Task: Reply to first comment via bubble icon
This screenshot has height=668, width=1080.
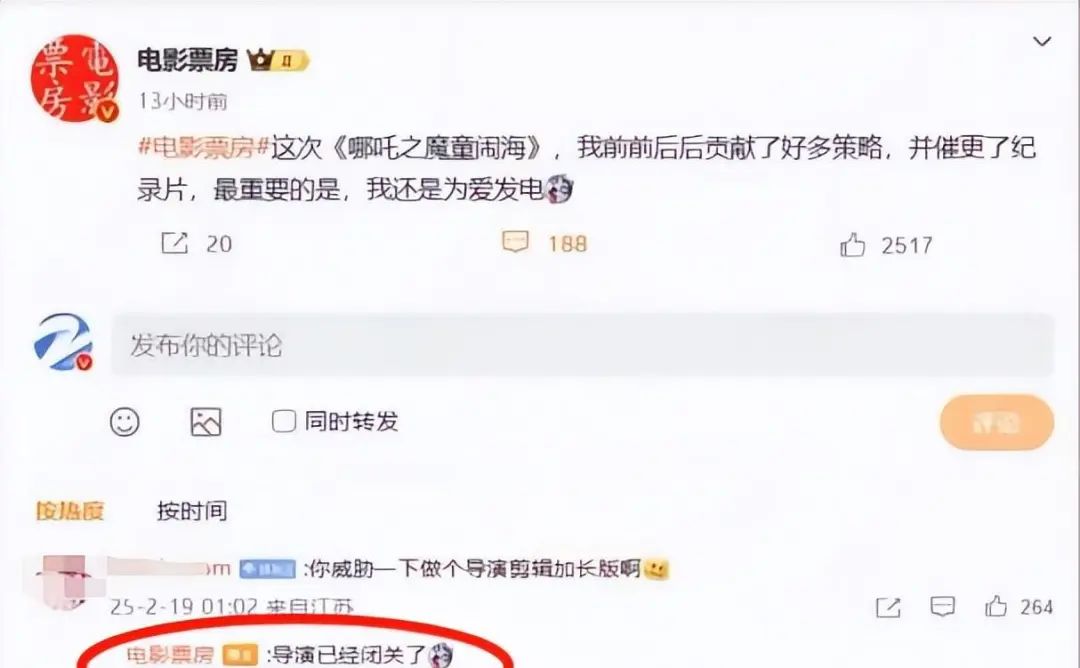Action: point(942,606)
